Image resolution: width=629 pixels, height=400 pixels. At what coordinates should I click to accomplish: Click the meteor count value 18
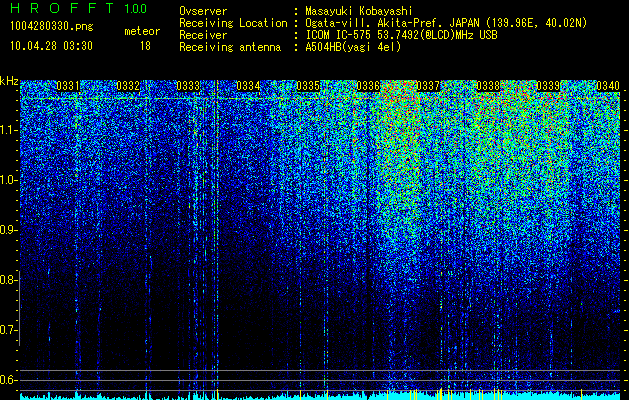point(145,46)
